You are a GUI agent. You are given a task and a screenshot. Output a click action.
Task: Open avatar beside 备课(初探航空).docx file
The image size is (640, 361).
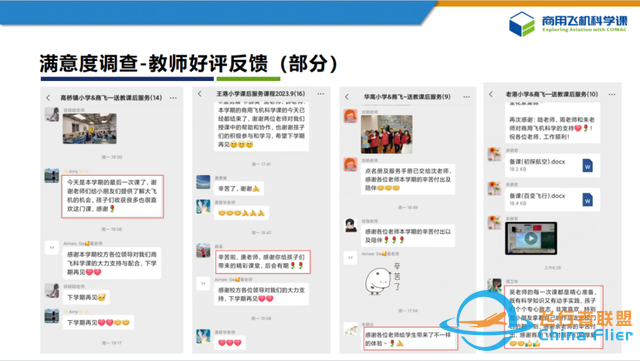point(494,154)
